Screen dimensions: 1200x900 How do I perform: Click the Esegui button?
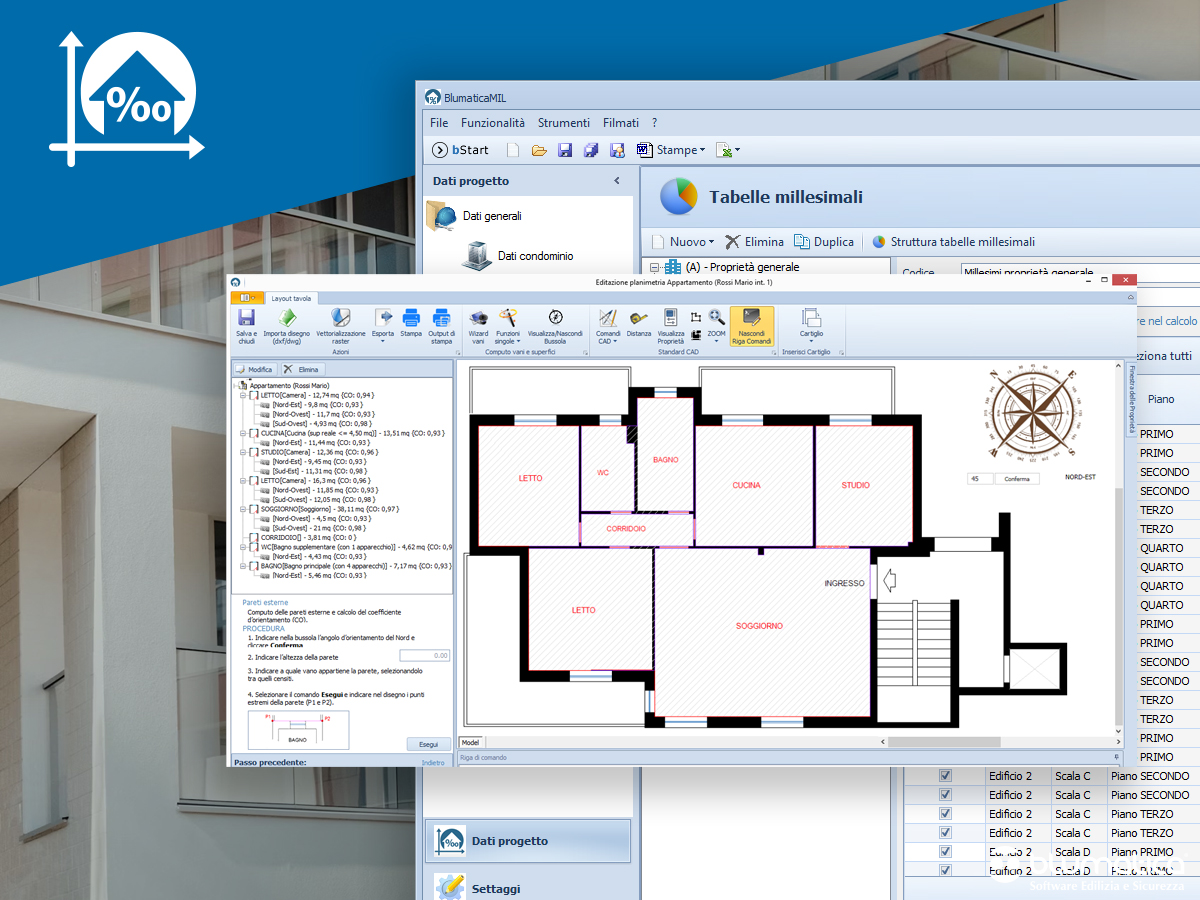[428, 744]
